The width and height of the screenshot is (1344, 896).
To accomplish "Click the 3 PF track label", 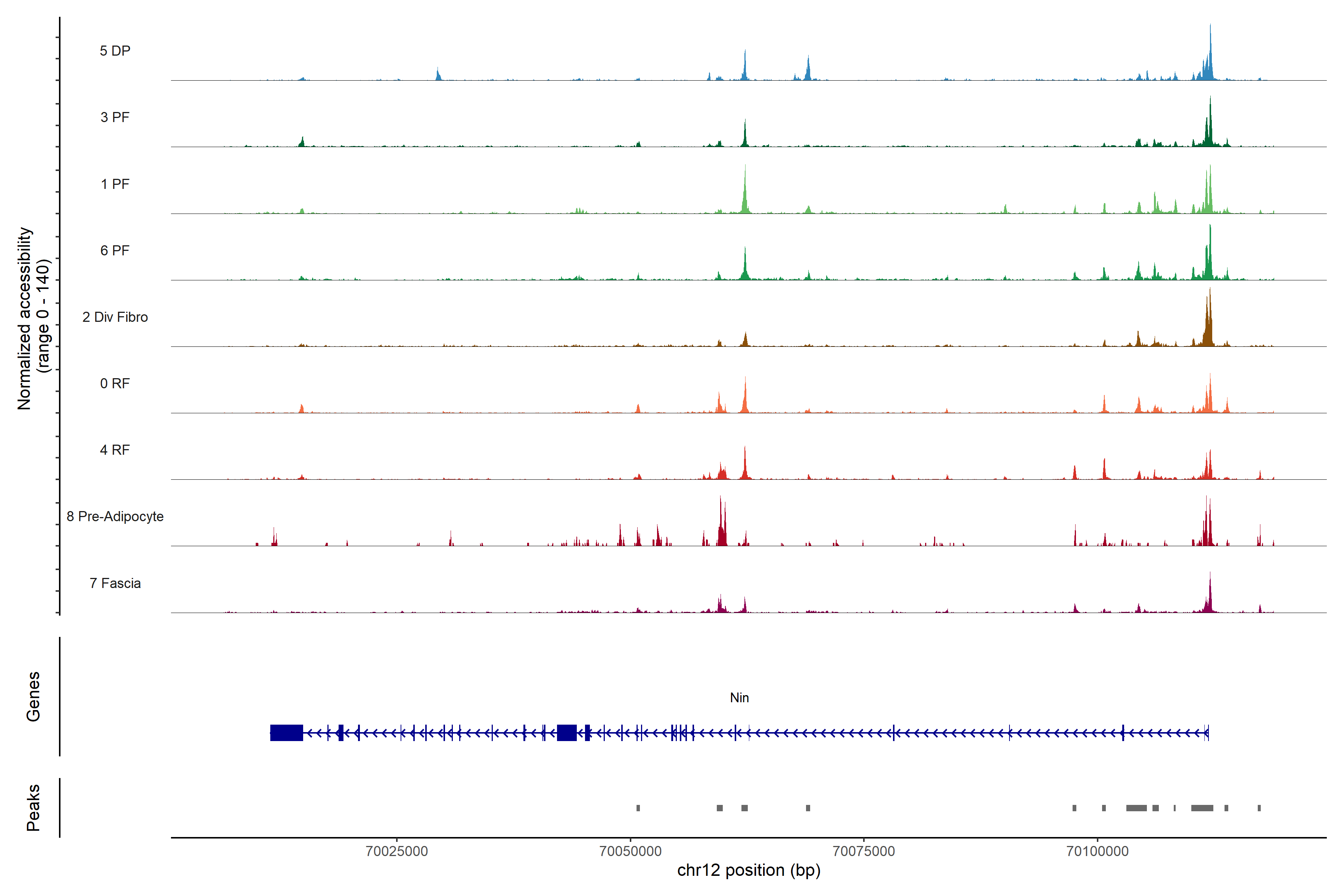I will (115, 117).
